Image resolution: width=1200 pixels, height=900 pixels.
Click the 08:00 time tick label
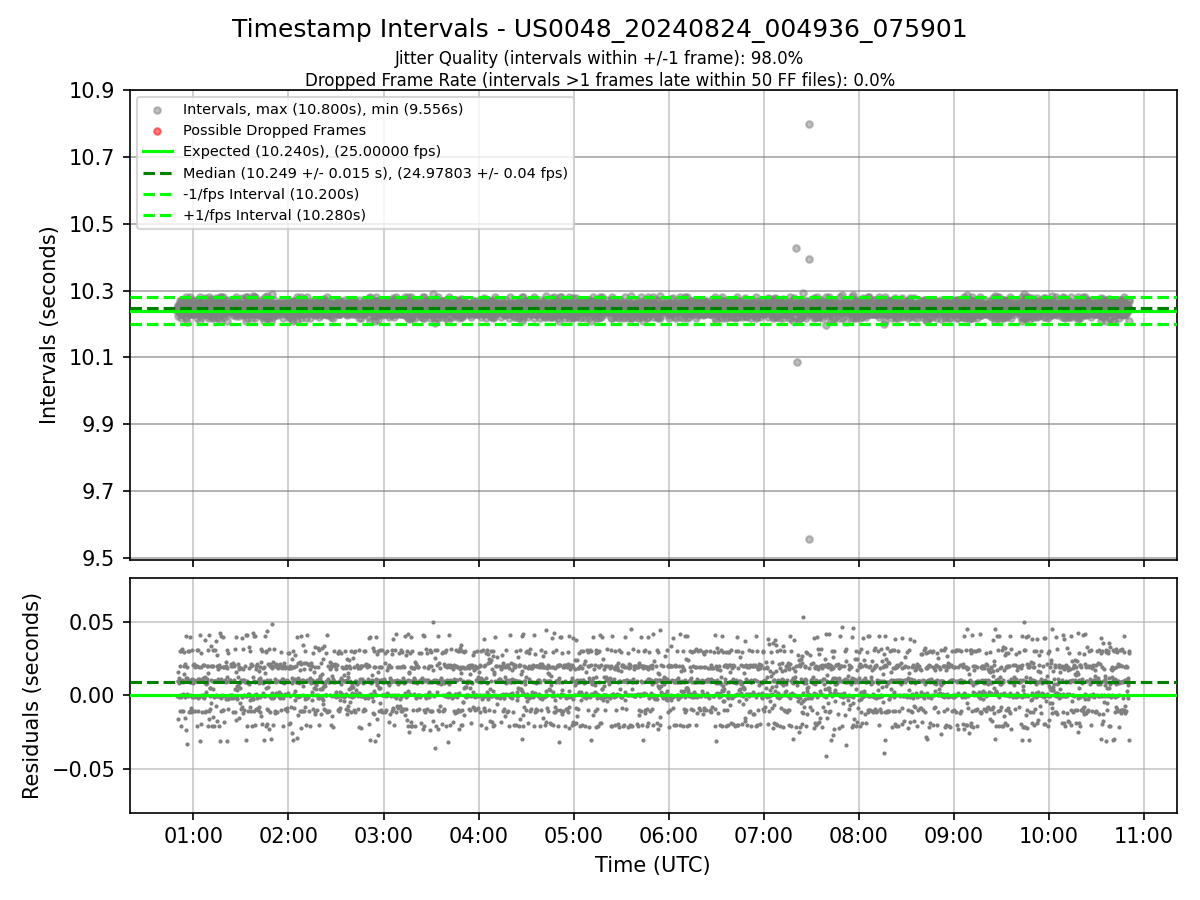(x=858, y=835)
